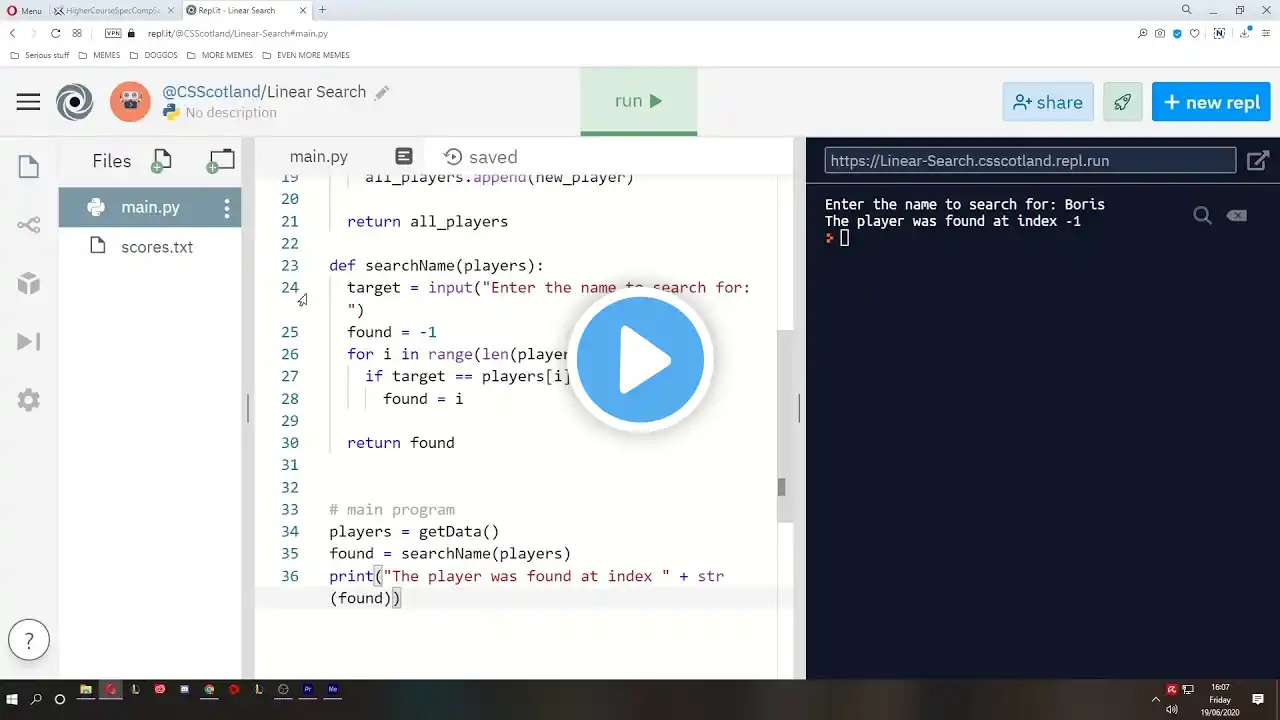Screen dimensions: 1280x720
Task: Click the 'return found' code line
Action: pos(401,442)
